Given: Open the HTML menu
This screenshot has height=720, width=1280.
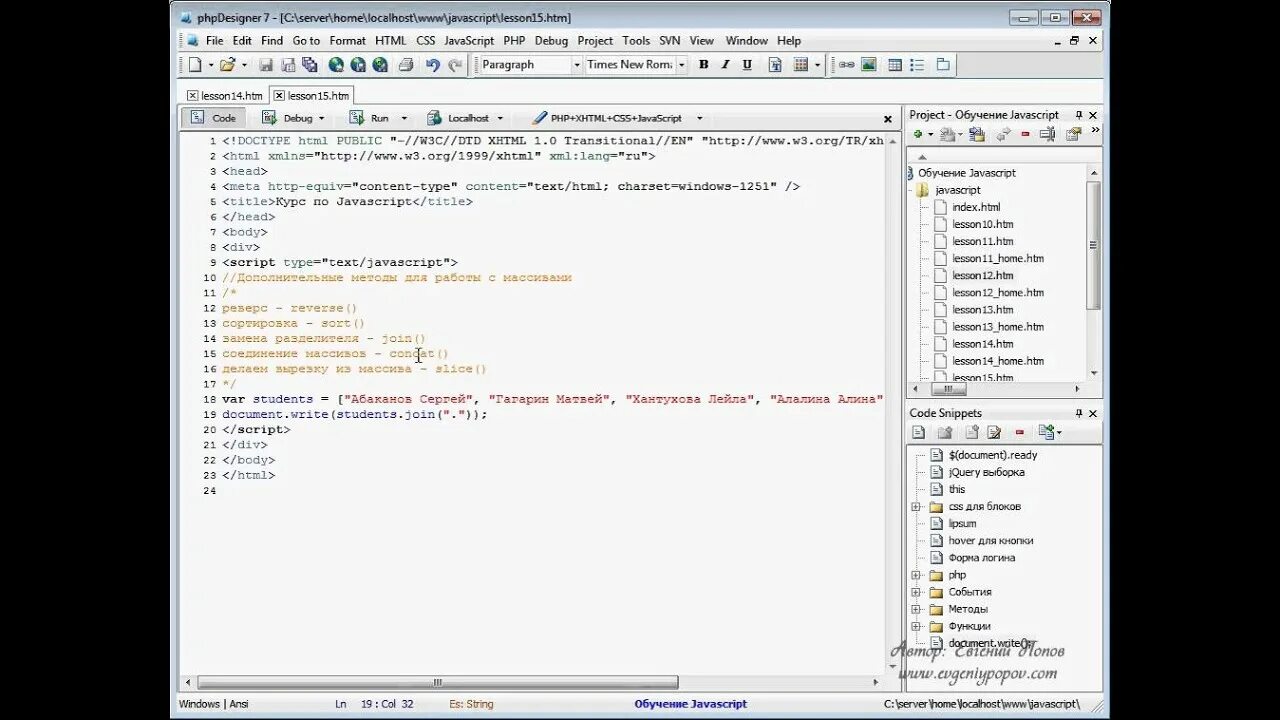Looking at the screenshot, I should 391,41.
